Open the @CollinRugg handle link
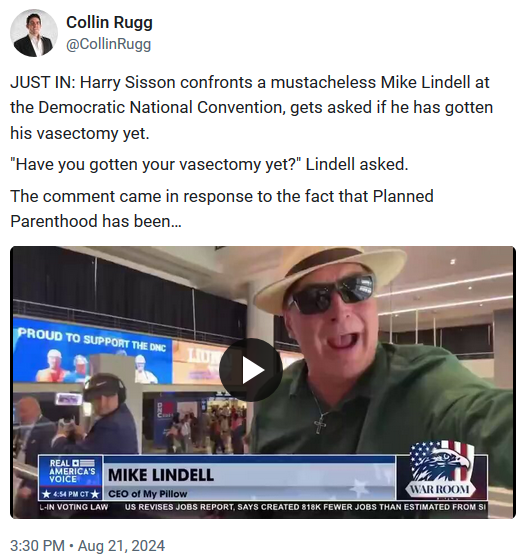 tap(109, 44)
